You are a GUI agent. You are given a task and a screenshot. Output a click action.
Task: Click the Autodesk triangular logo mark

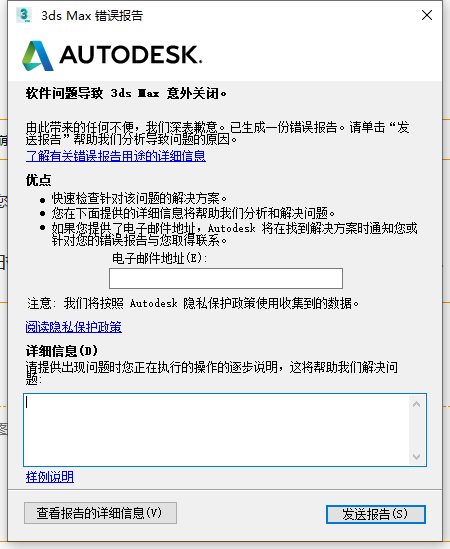[x=38, y=56]
